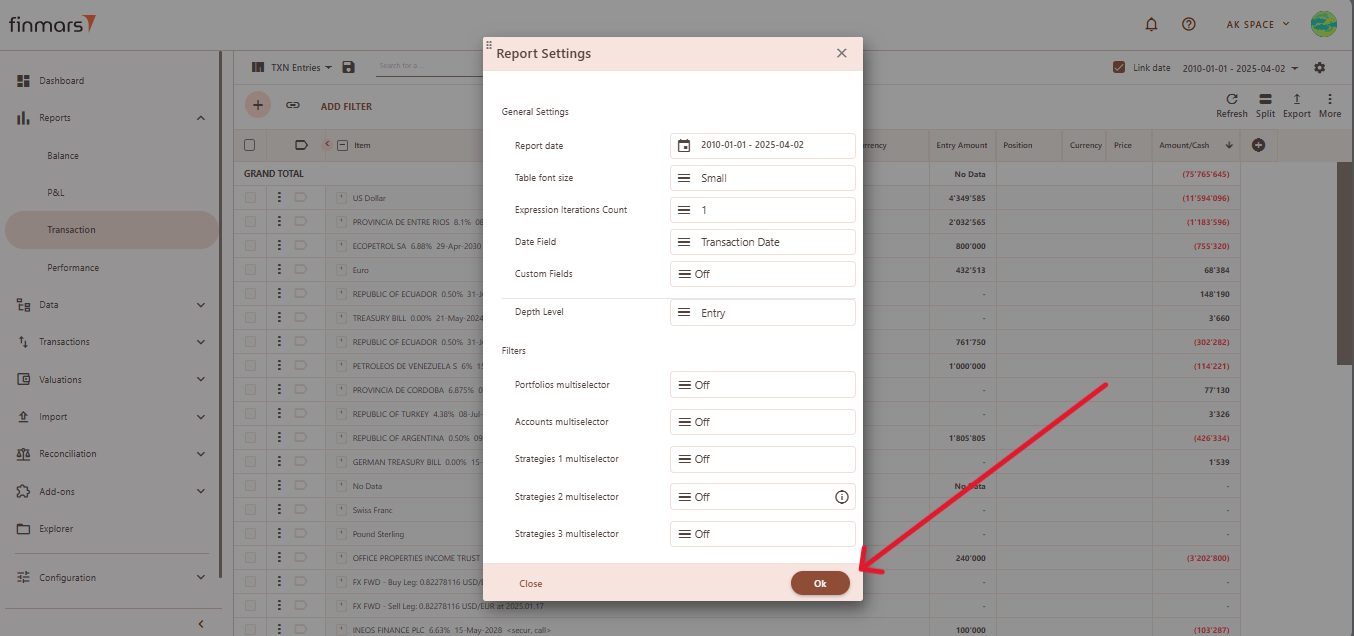This screenshot has width=1354, height=636.
Task: Click the Report date field in the dialog
Action: [x=762, y=146]
